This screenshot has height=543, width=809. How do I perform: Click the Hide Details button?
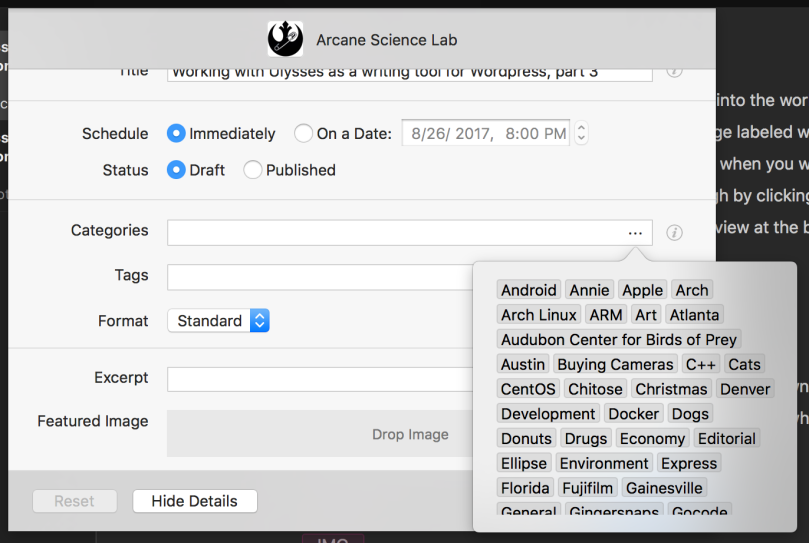195,501
